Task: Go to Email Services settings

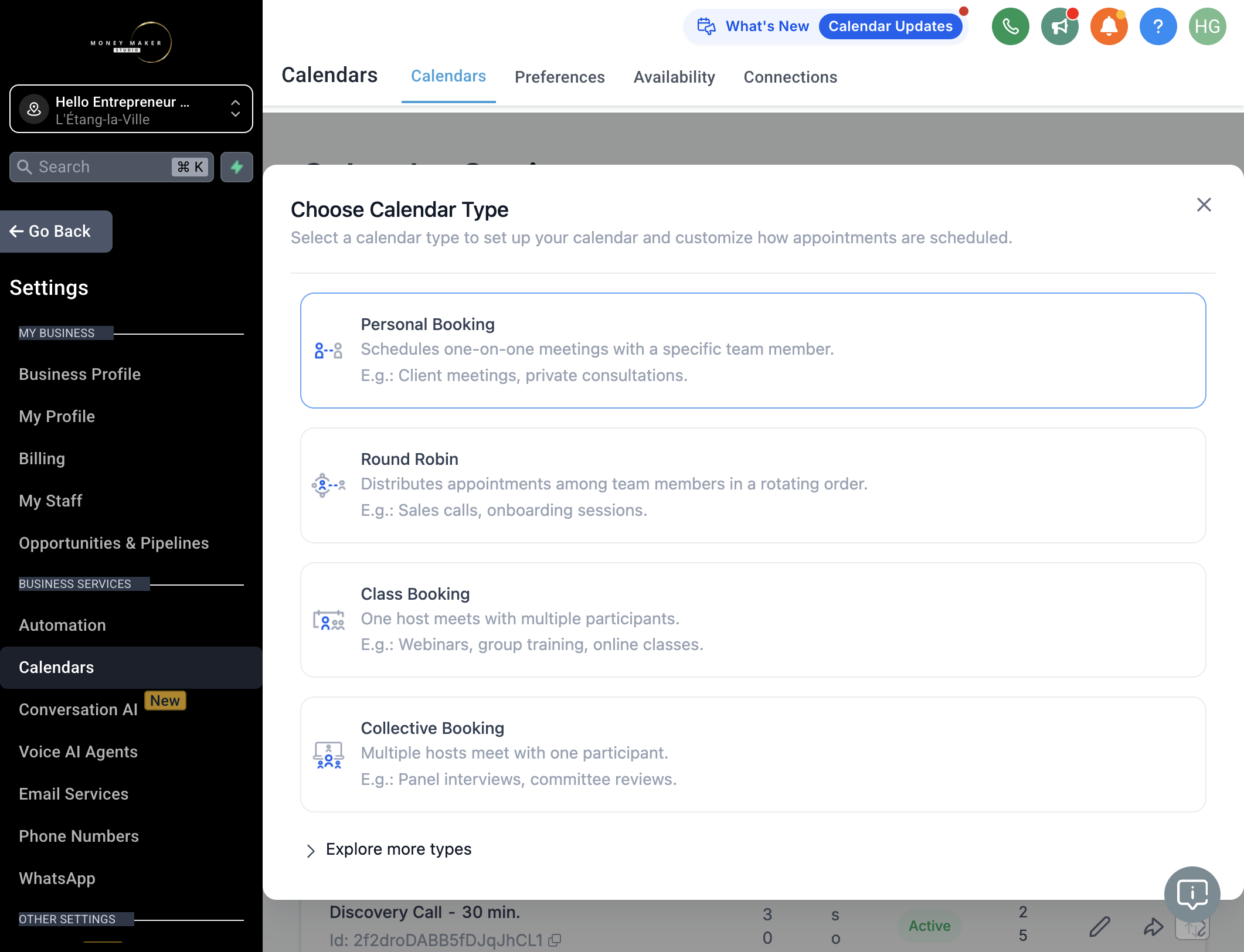Action: click(74, 794)
